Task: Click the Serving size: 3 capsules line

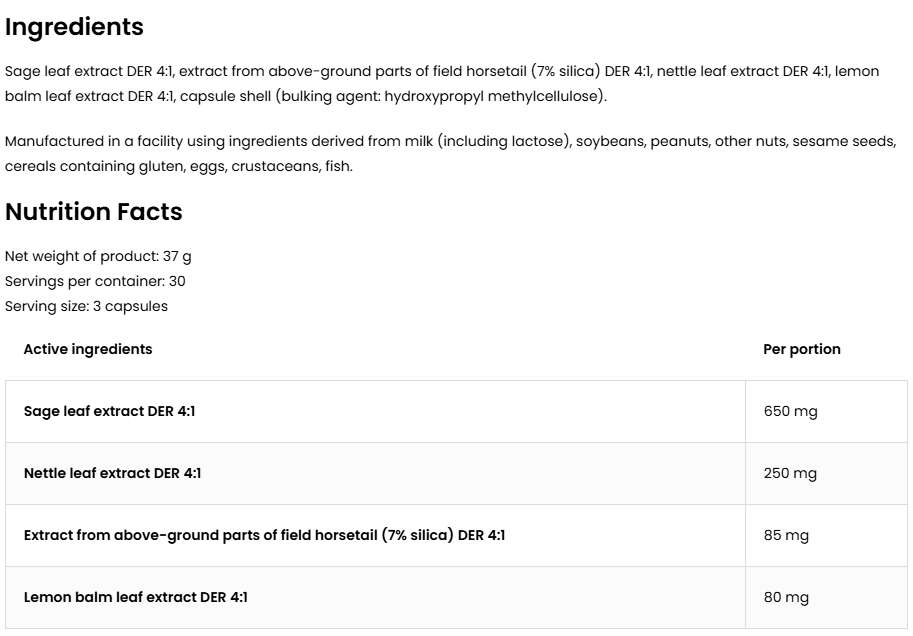Action: coord(86,306)
